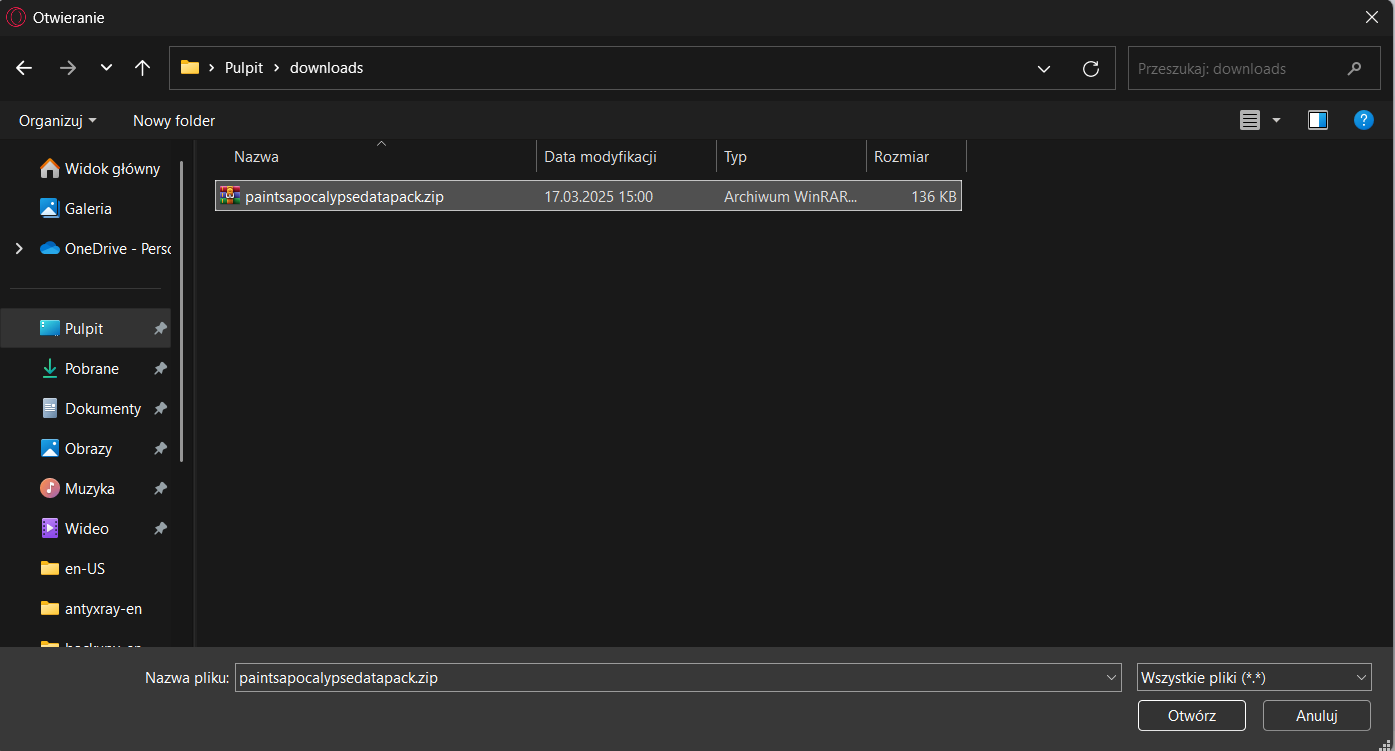Expand the OneDrive tree node
The image size is (1395, 751).
coord(19,249)
